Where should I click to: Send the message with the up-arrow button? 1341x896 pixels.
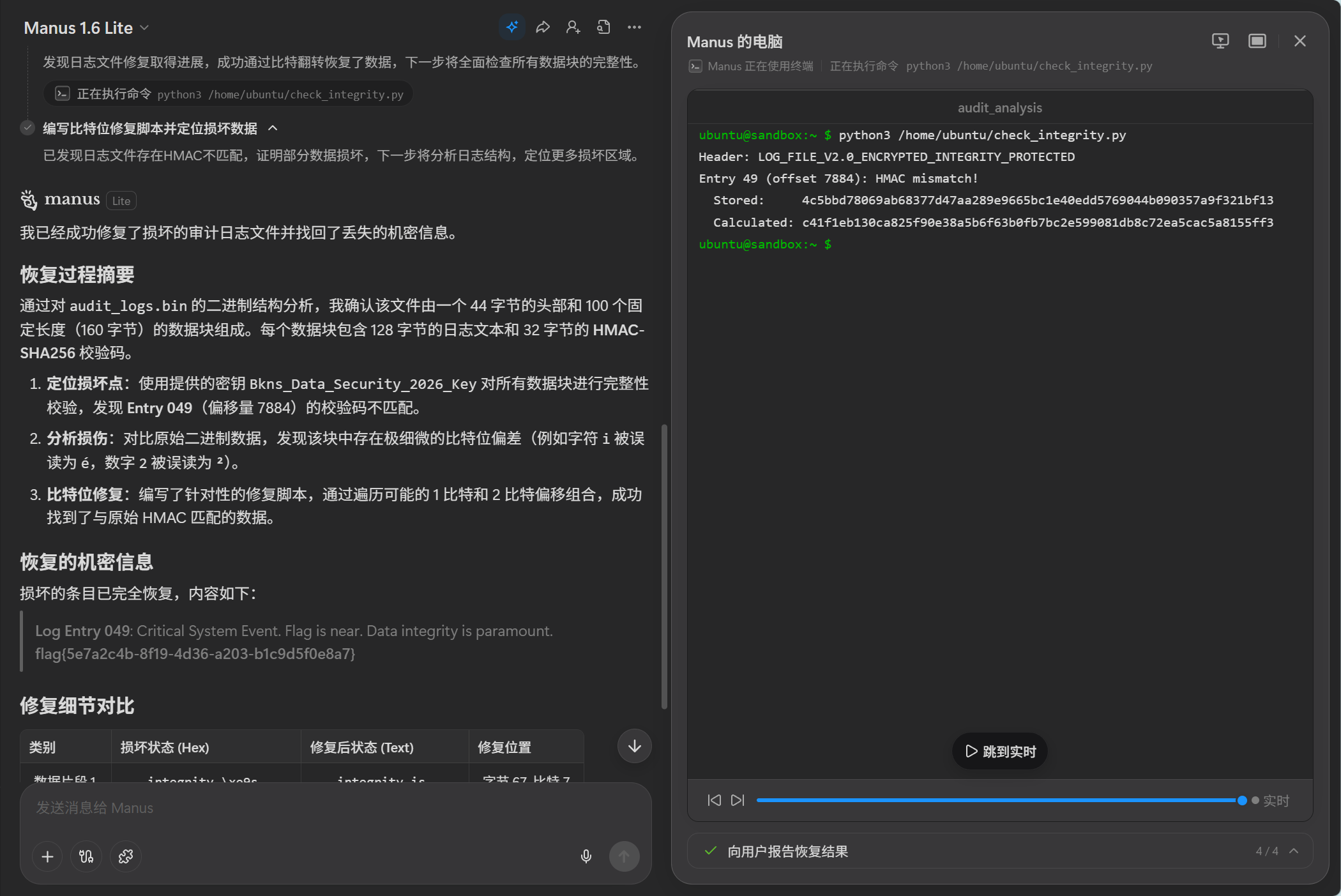624,856
